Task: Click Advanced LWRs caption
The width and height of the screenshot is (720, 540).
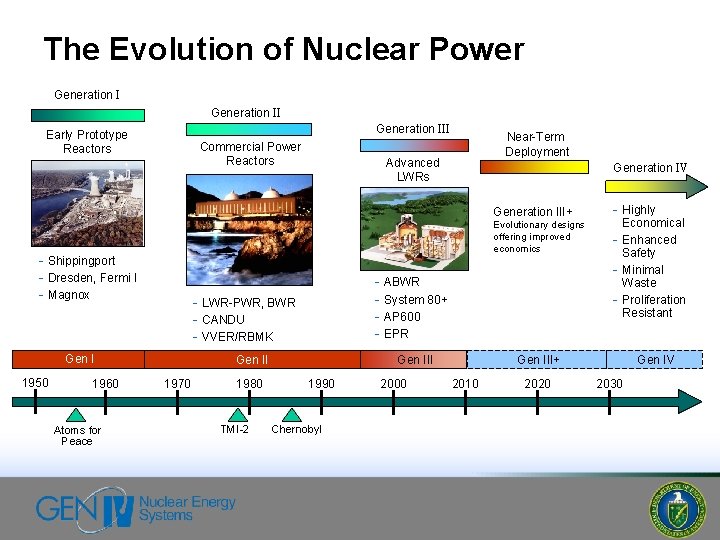Action: pyautogui.click(x=413, y=169)
